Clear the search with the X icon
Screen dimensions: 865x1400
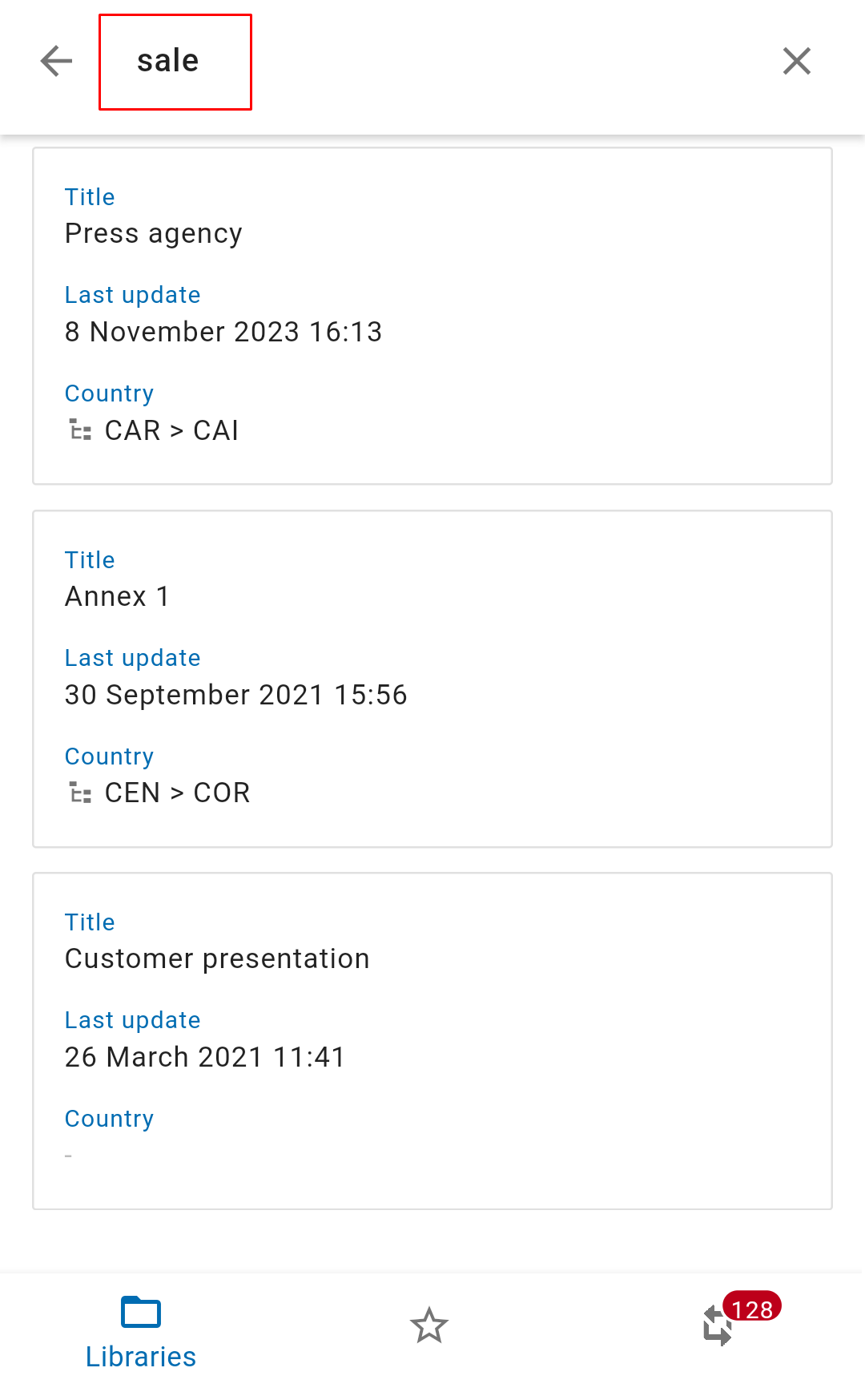[x=796, y=61]
